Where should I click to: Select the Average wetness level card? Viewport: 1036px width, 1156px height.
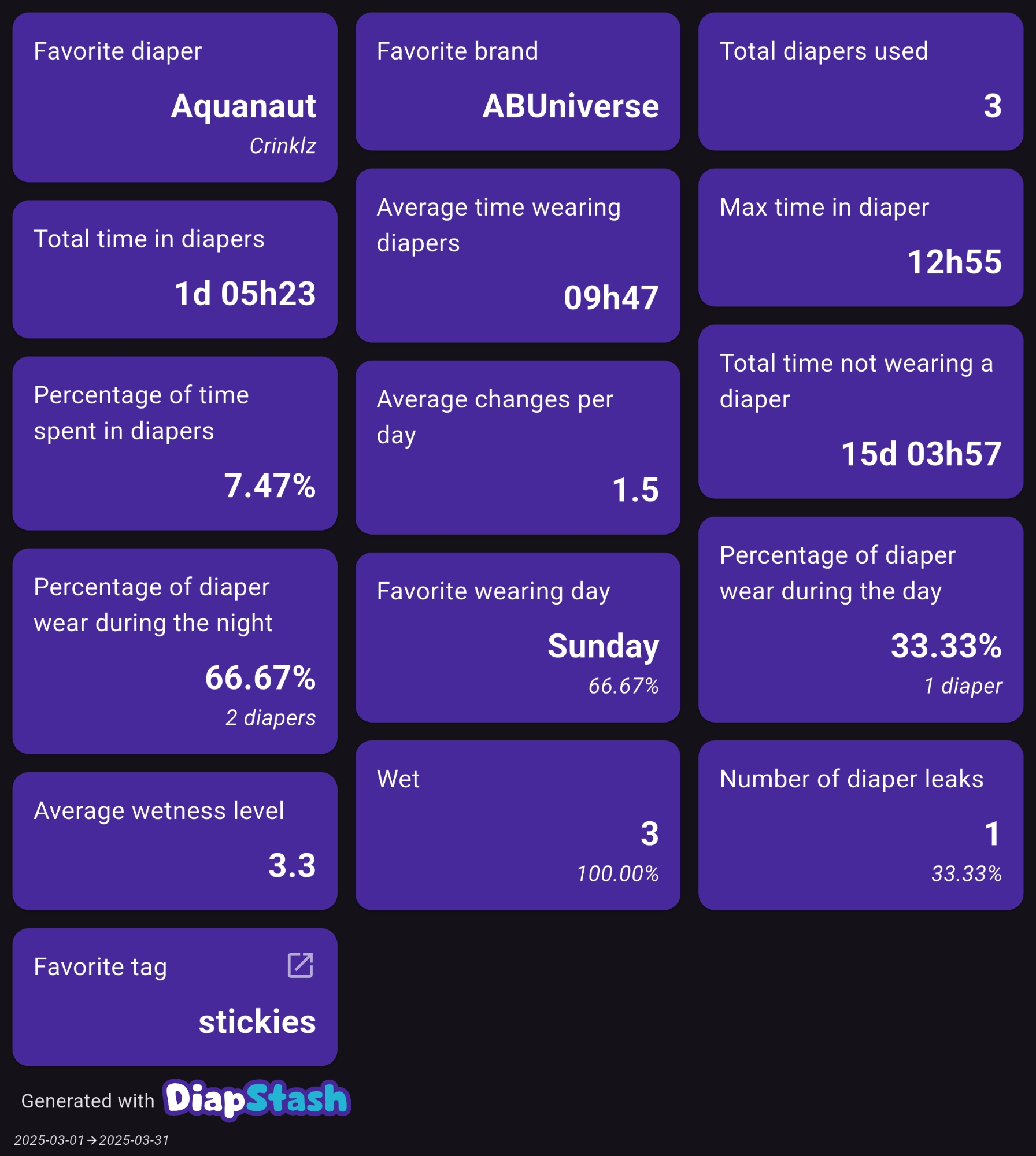tap(175, 841)
